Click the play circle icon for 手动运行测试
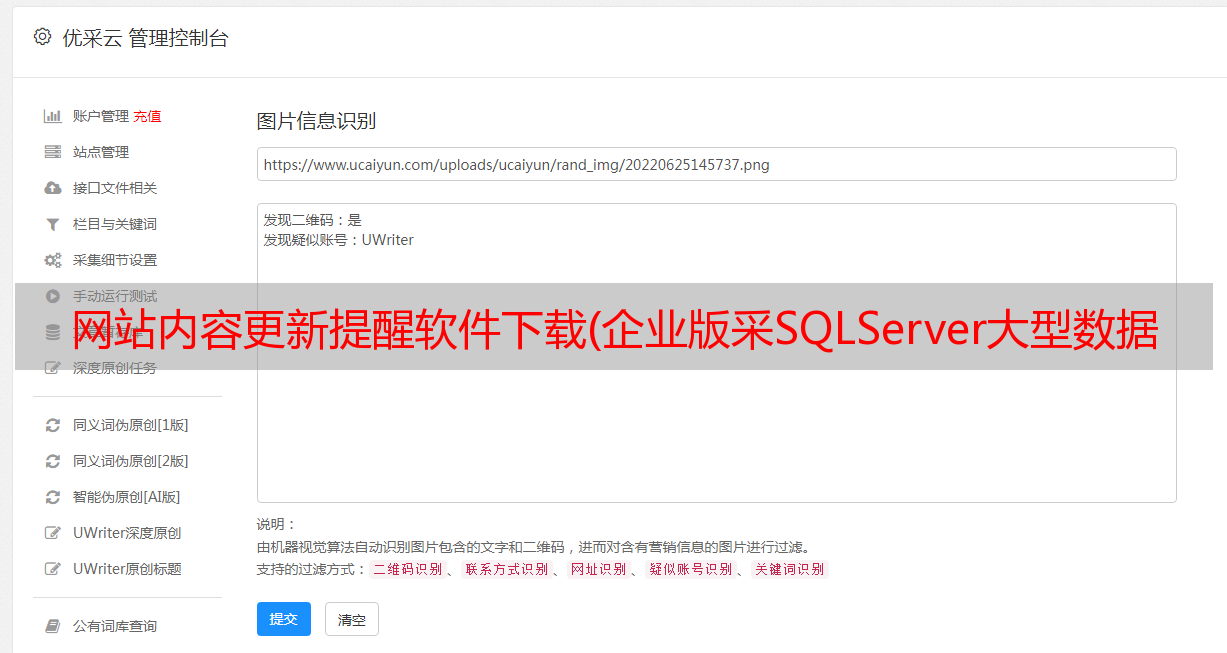Viewport: 1227px width, 653px height. click(53, 296)
